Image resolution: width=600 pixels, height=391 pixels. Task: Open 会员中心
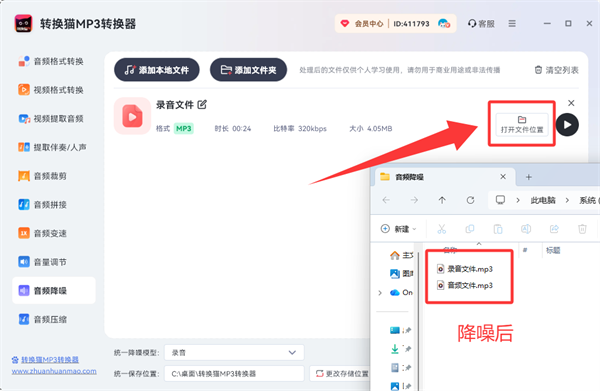tap(362, 24)
